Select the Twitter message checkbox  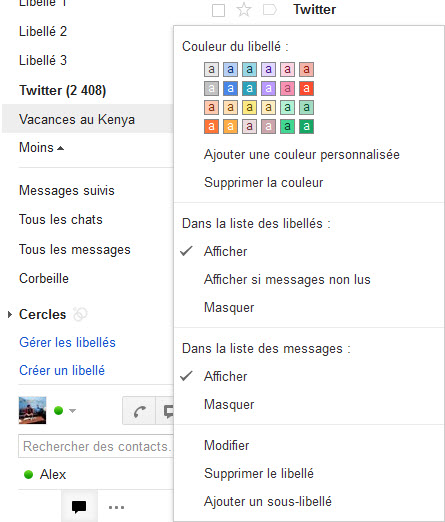218,10
